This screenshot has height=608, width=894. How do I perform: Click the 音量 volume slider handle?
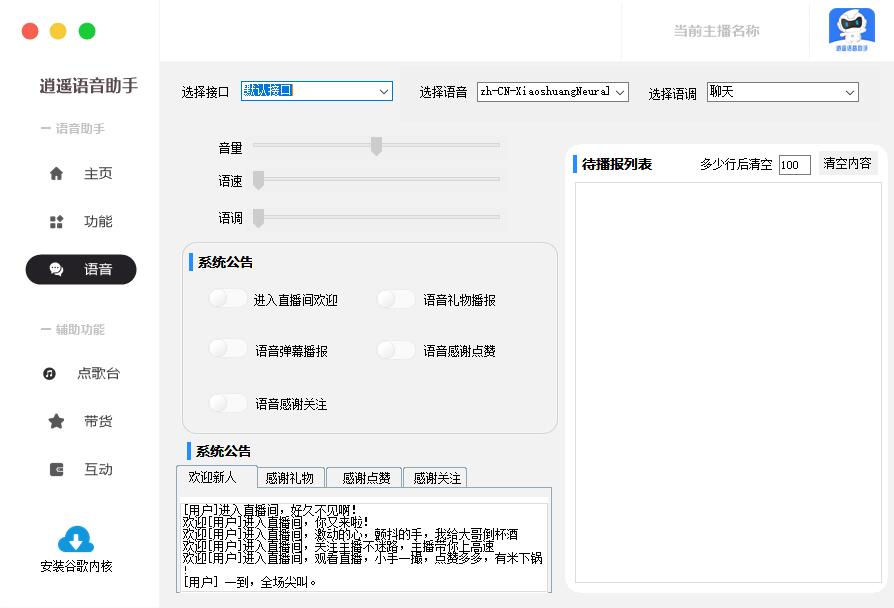(x=376, y=146)
